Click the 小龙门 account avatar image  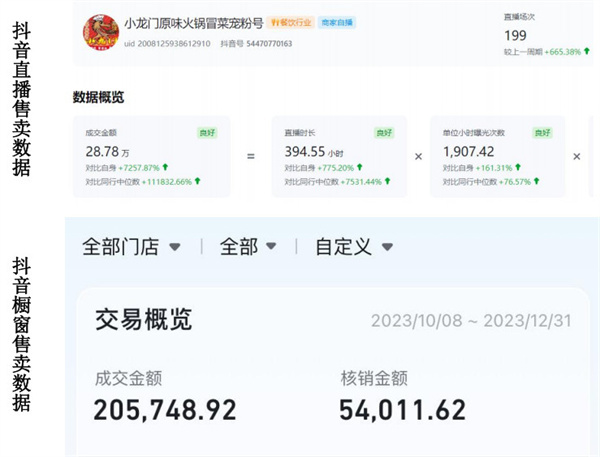tap(100, 32)
